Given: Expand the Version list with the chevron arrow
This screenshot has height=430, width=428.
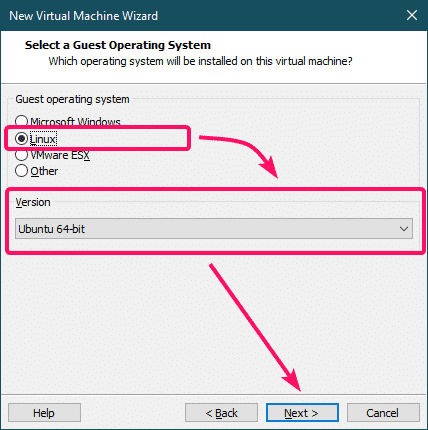Looking at the screenshot, I should point(404,229).
